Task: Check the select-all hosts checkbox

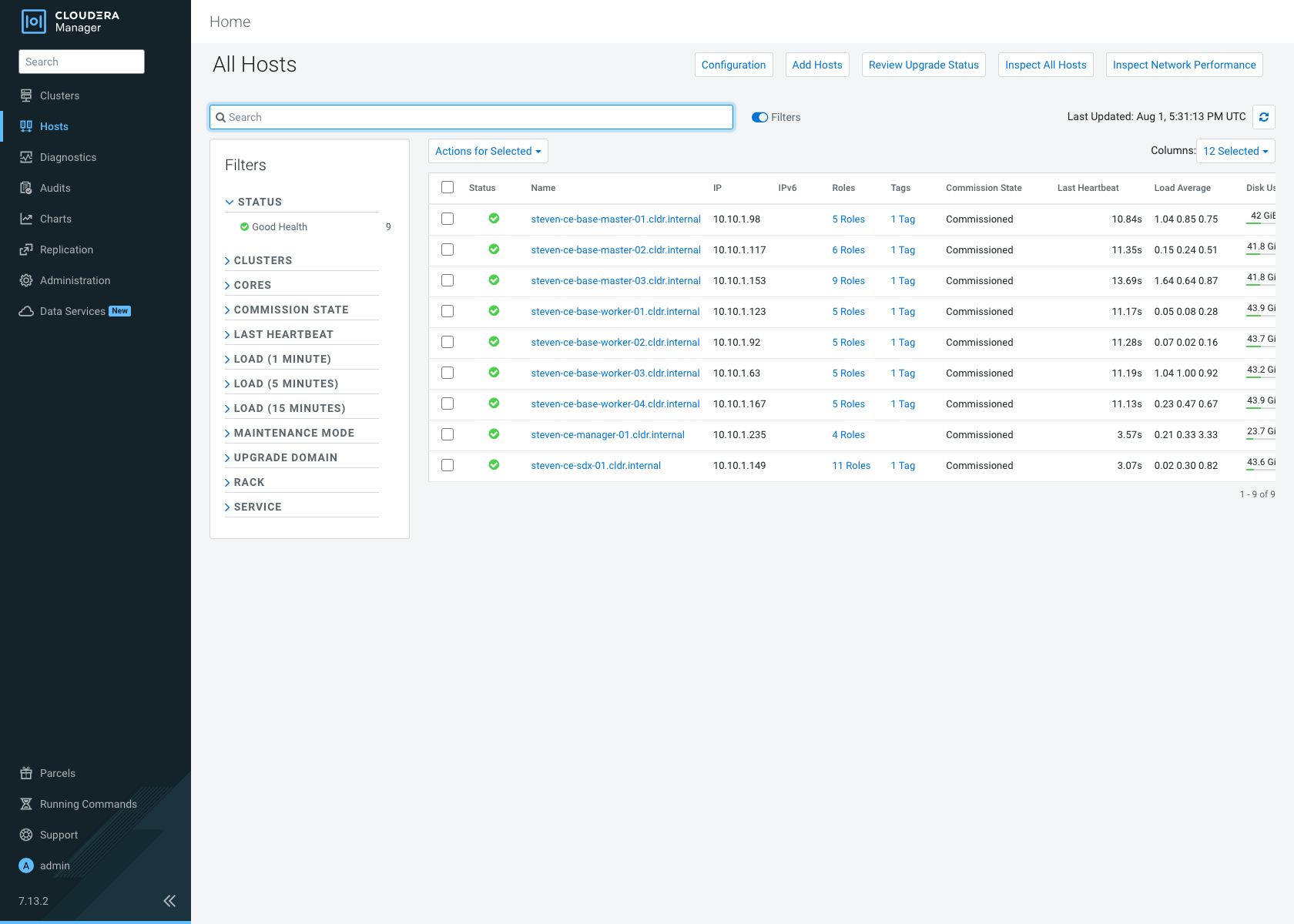Action: point(448,187)
